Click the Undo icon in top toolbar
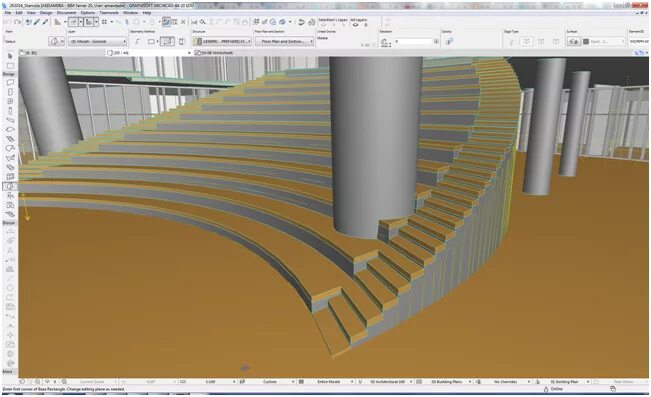 click(x=8, y=22)
